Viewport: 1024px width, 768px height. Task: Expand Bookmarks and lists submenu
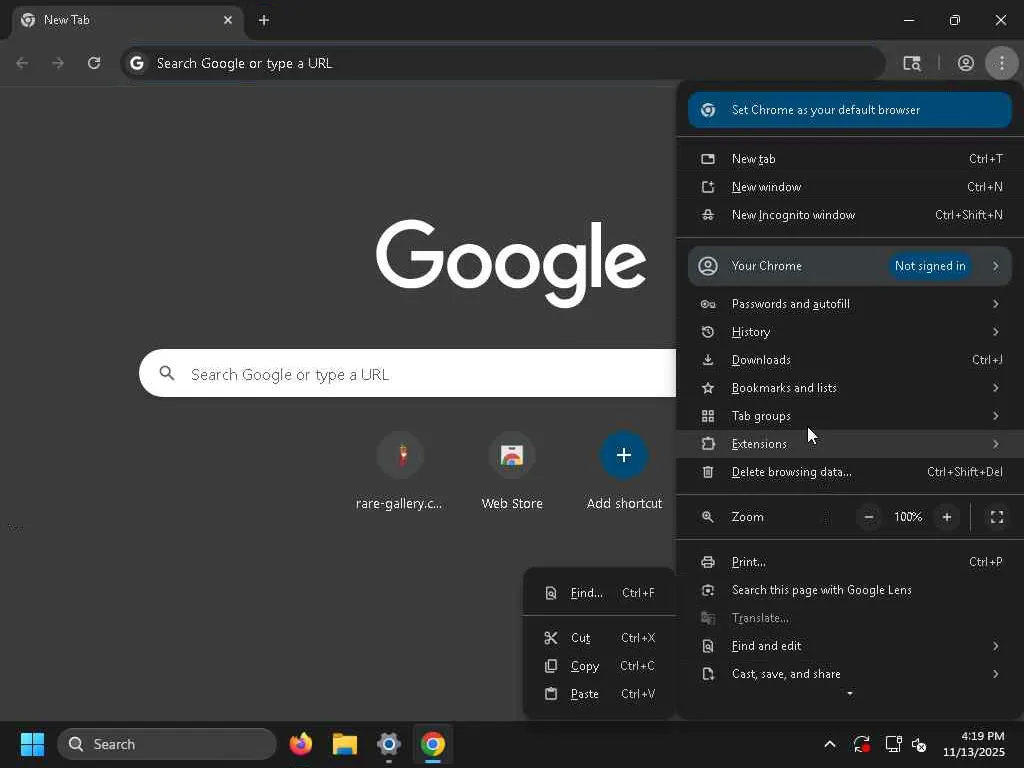coord(850,388)
